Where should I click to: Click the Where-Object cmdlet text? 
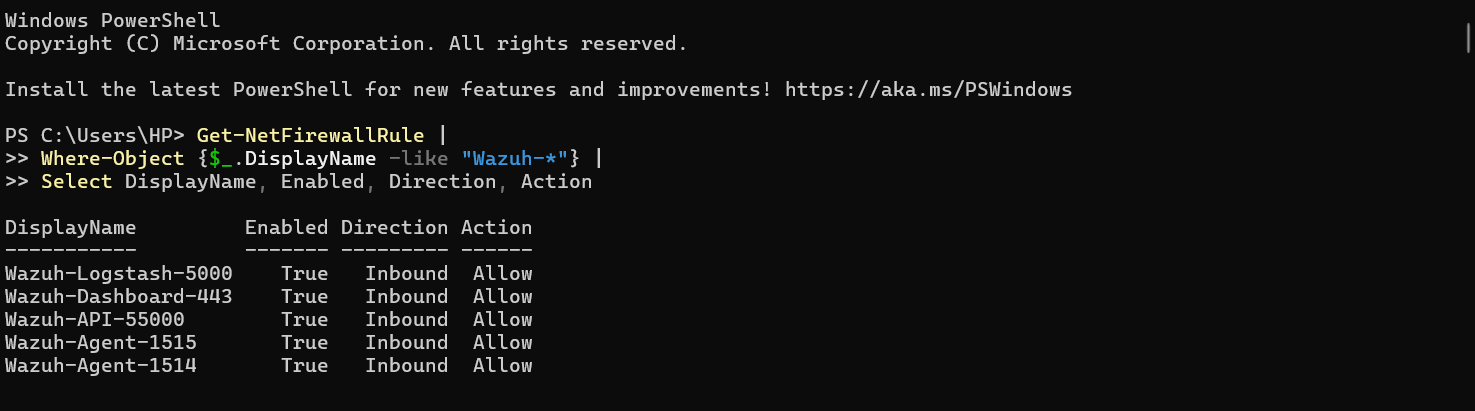pos(112,159)
